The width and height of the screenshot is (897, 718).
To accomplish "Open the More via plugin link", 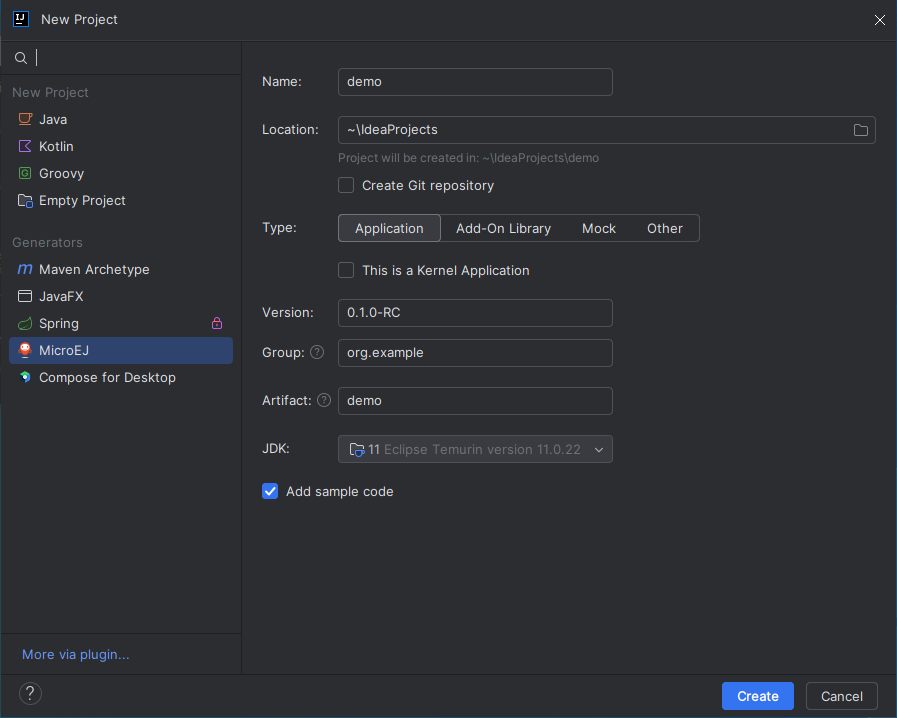I will click(x=76, y=654).
